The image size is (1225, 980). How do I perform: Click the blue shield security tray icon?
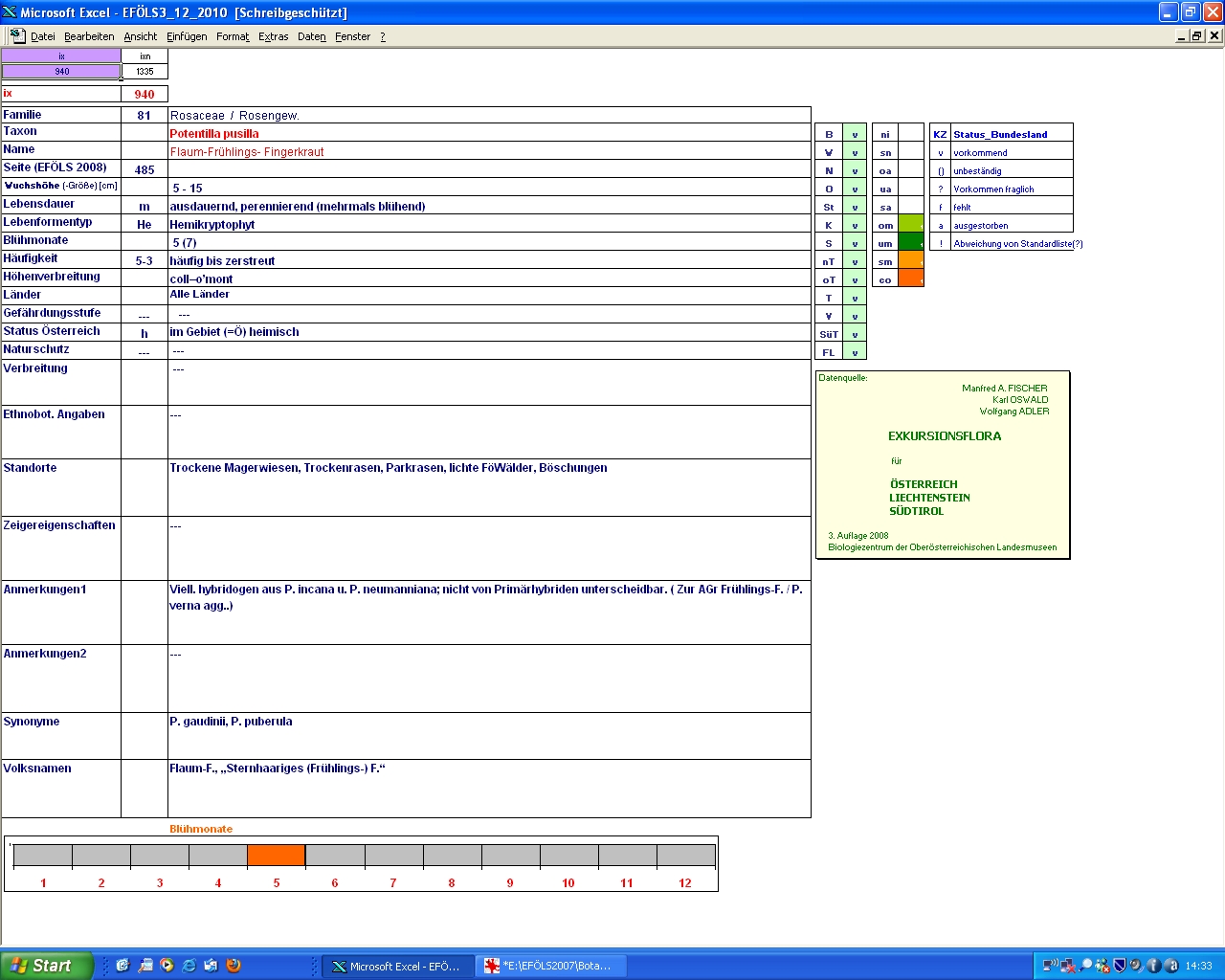pyautogui.click(x=1119, y=966)
